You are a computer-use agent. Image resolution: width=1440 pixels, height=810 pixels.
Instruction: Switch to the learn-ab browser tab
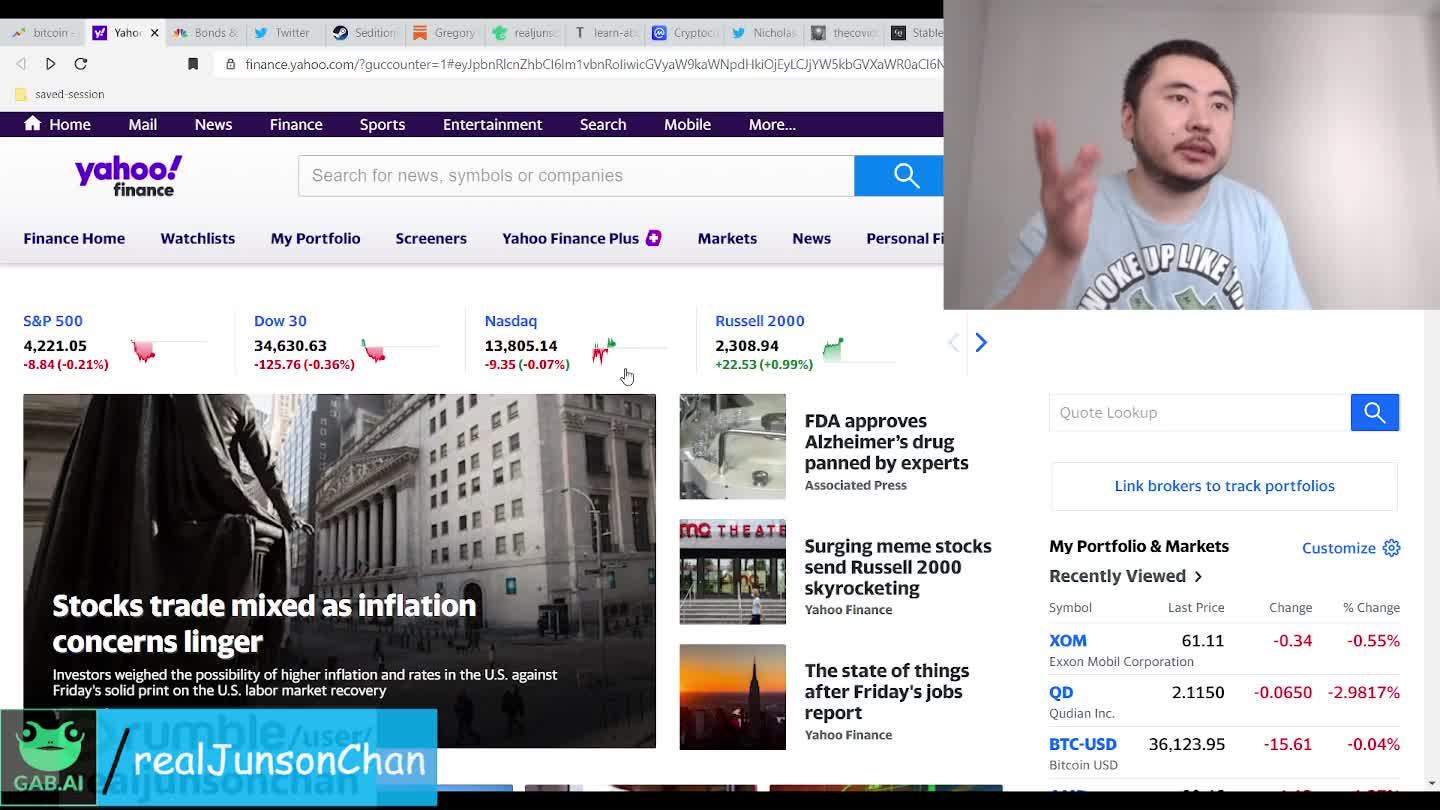tap(606, 33)
